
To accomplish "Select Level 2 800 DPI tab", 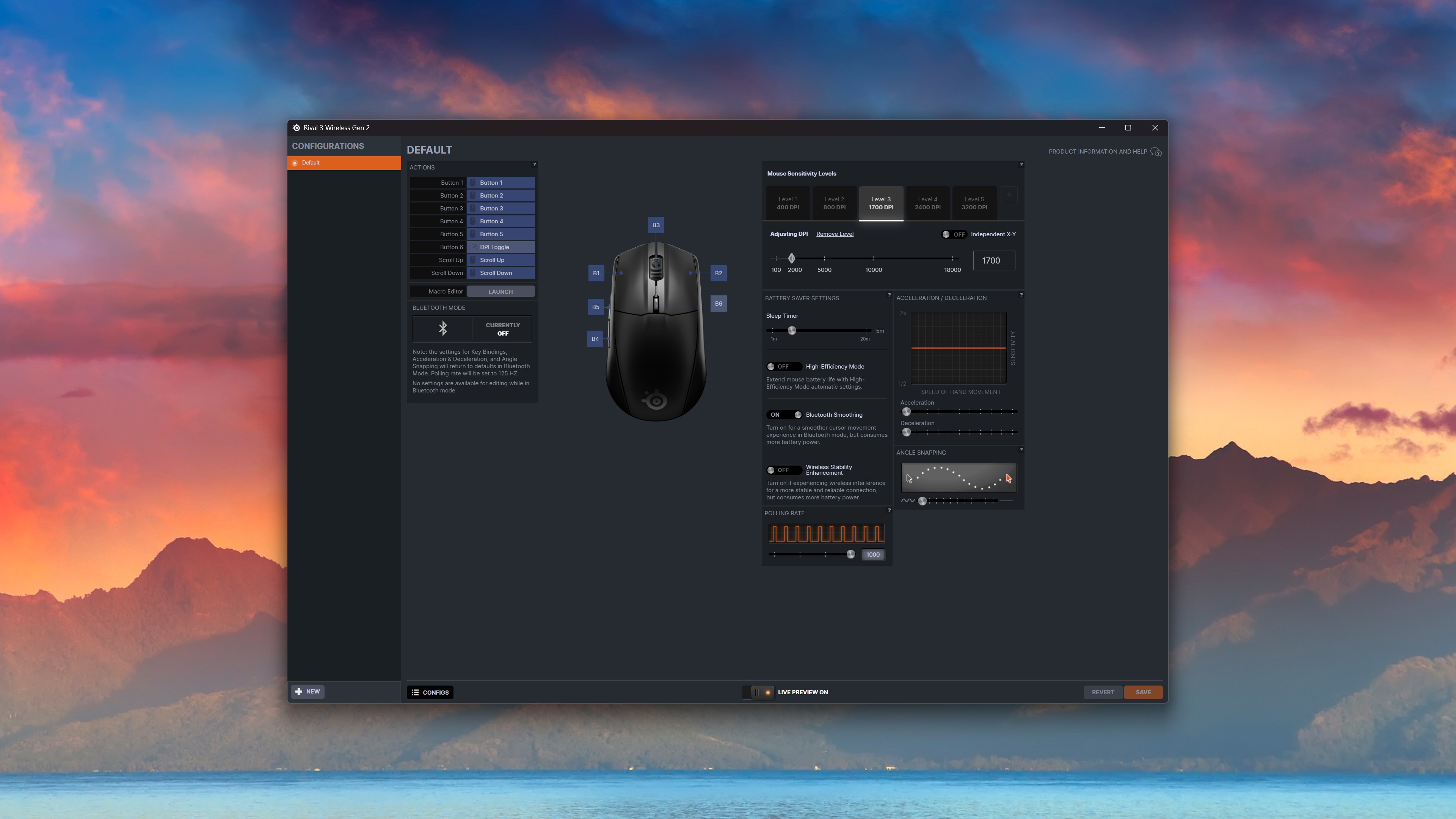I will [834, 204].
